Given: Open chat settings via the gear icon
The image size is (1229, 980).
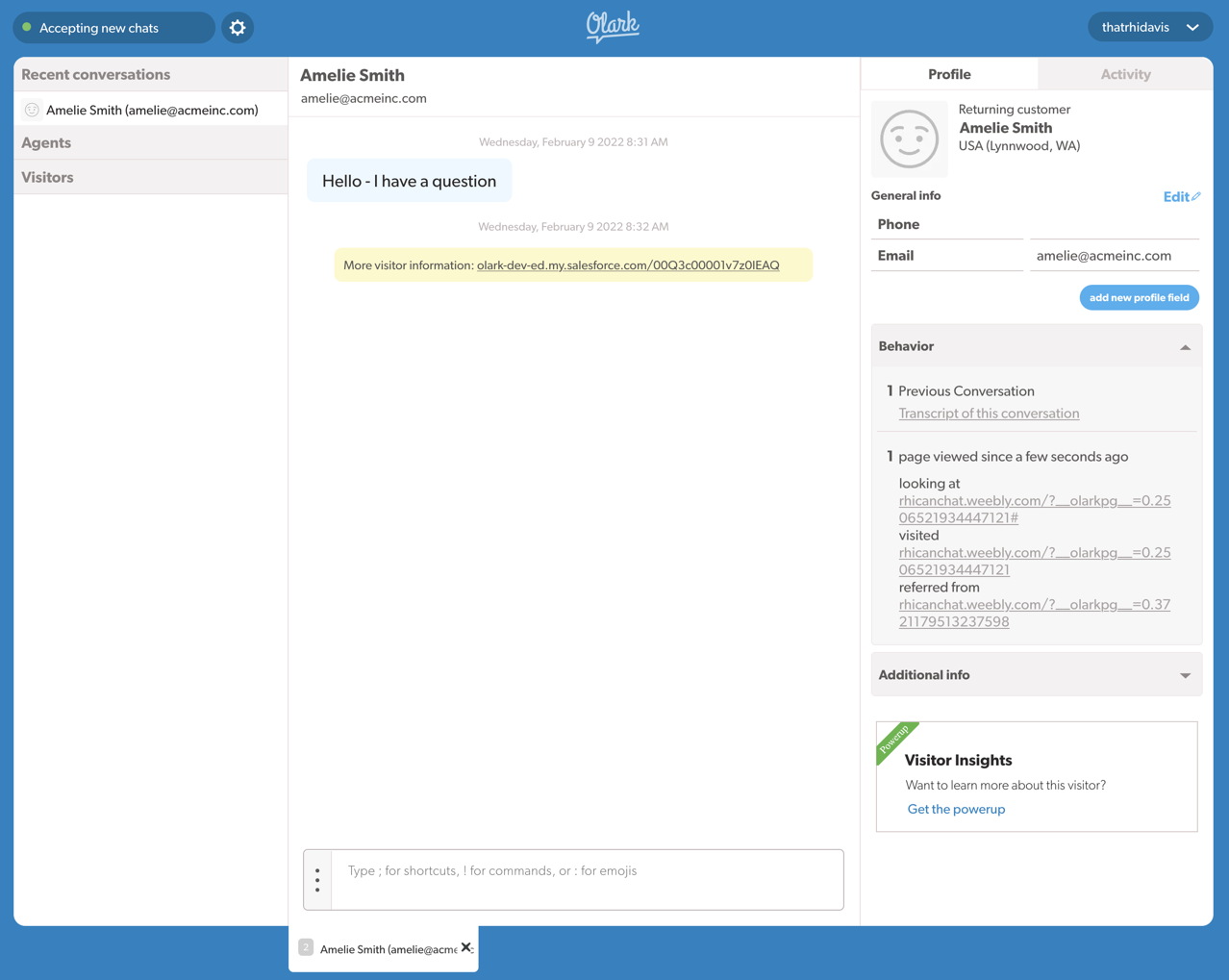Looking at the screenshot, I should (x=237, y=27).
